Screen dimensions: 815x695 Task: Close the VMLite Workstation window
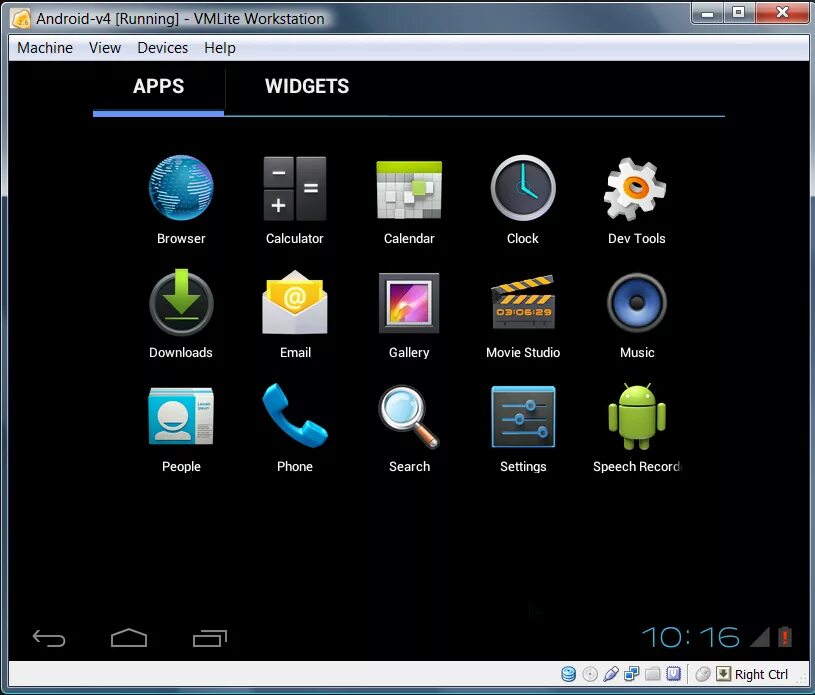[782, 12]
